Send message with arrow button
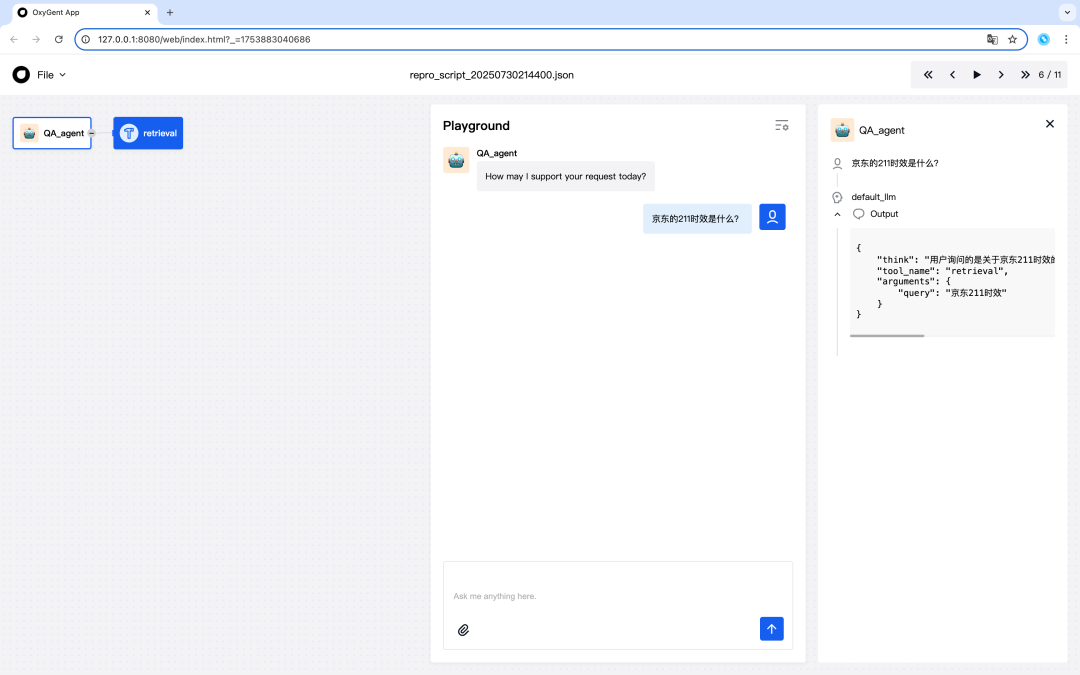Viewport: 1080px width, 675px height. tap(771, 628)
